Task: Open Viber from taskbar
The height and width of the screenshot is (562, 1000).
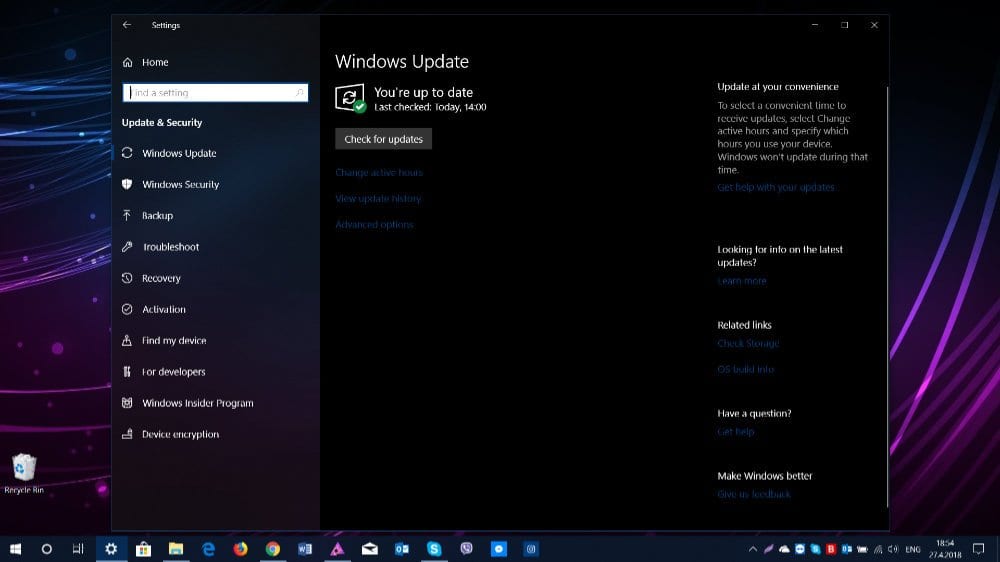Action: [466, 549]
